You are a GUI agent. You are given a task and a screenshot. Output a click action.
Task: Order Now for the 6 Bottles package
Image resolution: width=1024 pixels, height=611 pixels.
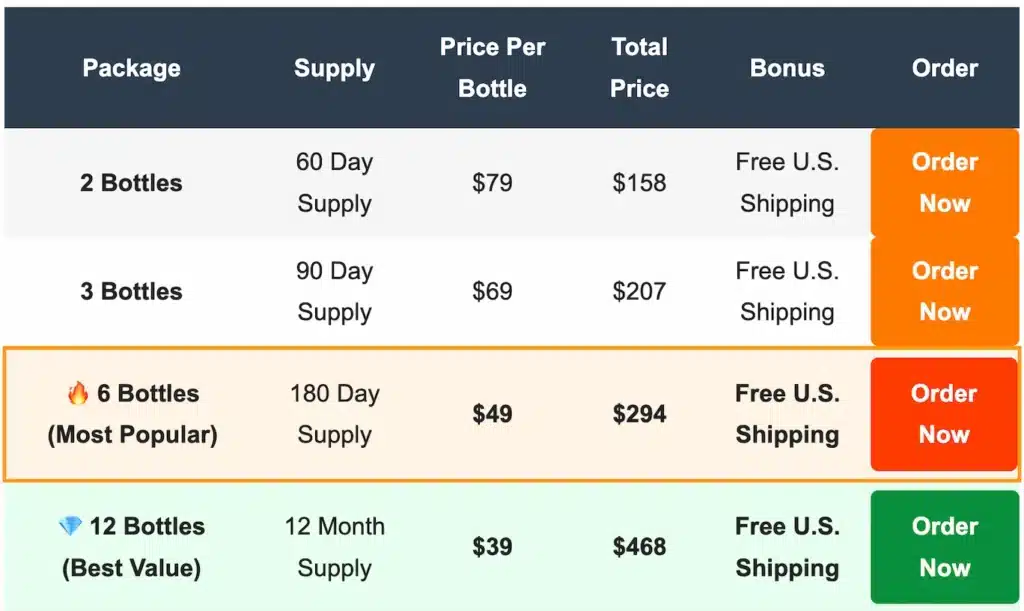click(x=943, y=414)
